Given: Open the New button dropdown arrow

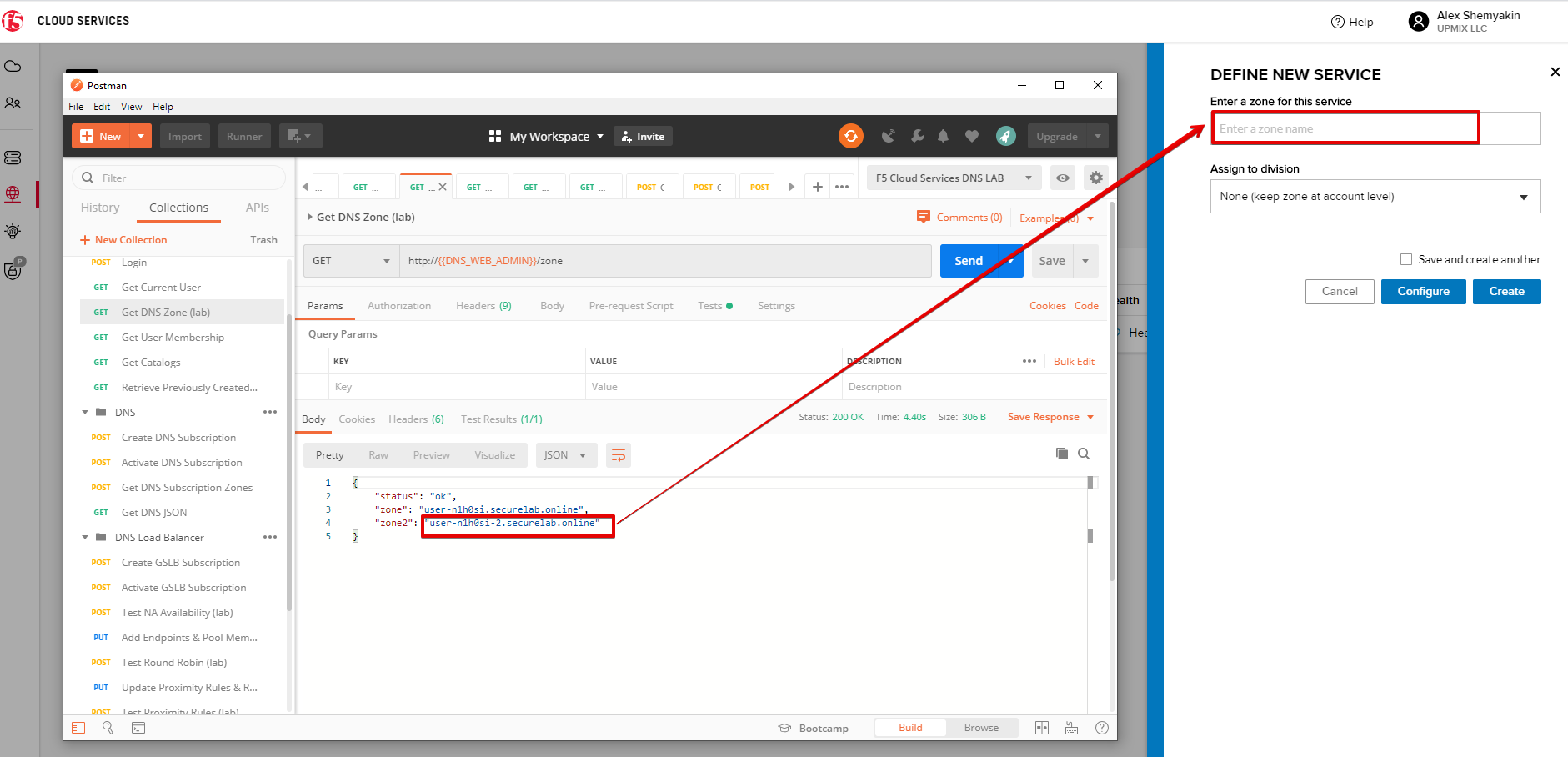Looking at the screenshot, I should point(141,136).
